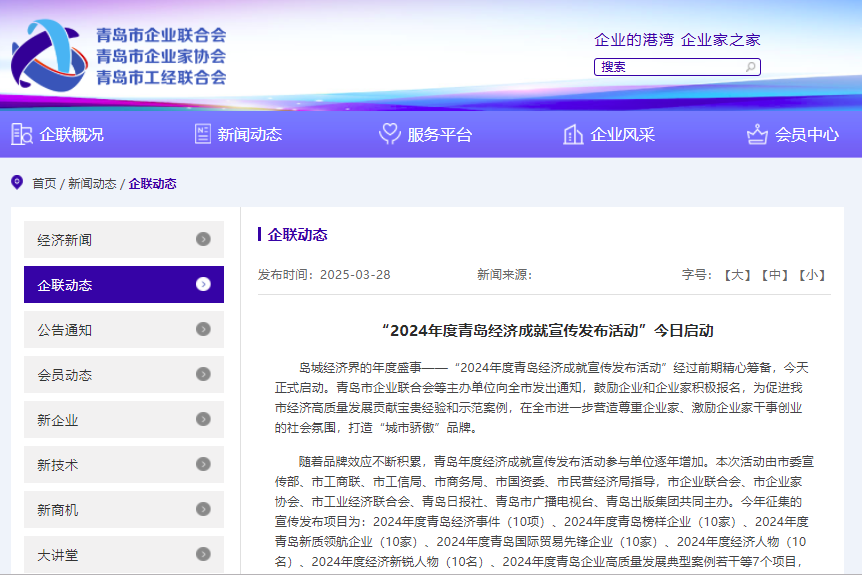Expand 公告通知 arrow in sidebar
Viewport: 862px width, 575px height.
[203, 329]
